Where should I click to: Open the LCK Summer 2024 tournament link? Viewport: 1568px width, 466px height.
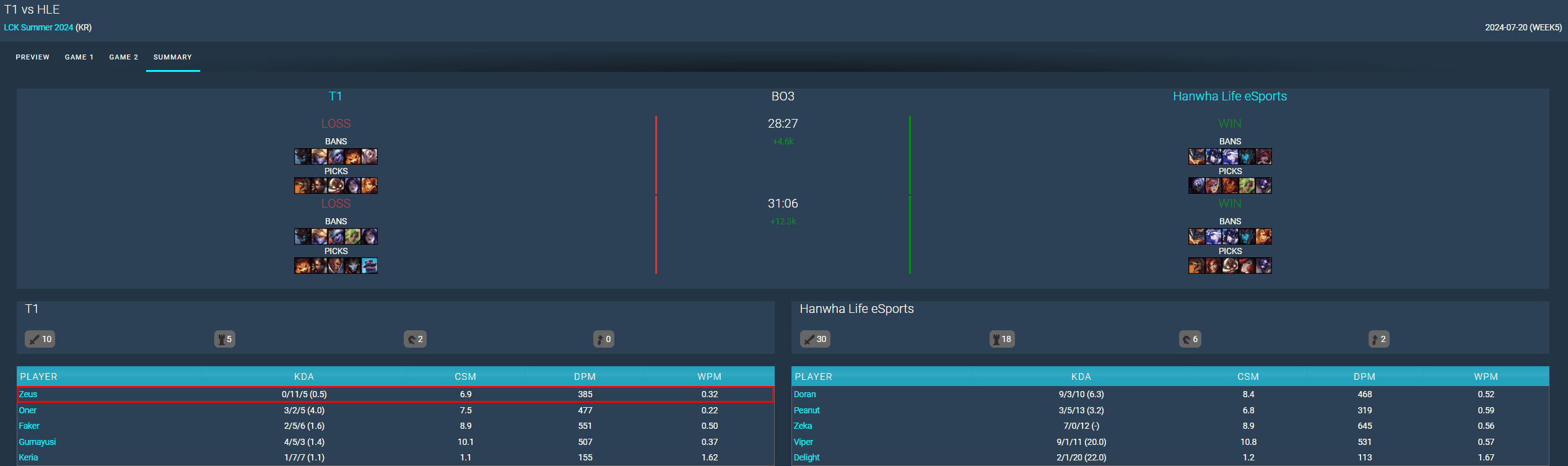[x=38, y=27]
